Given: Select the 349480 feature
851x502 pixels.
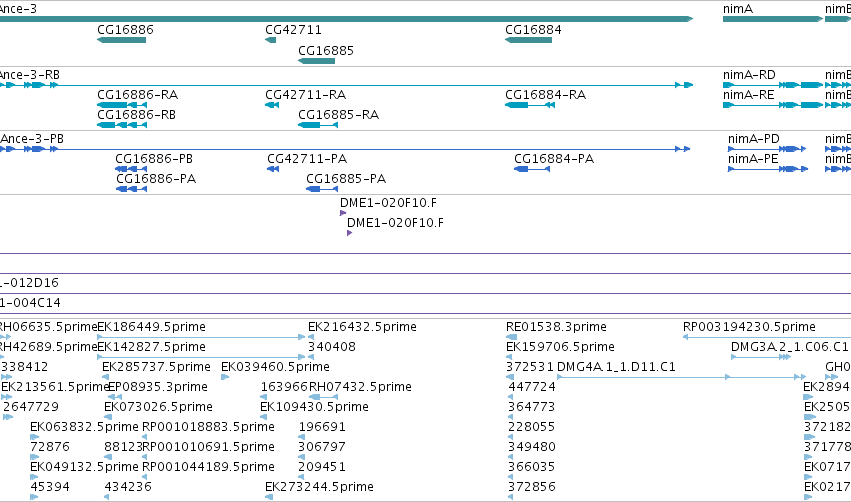Looking at the screenshot, I should click(x=511, y=457).
